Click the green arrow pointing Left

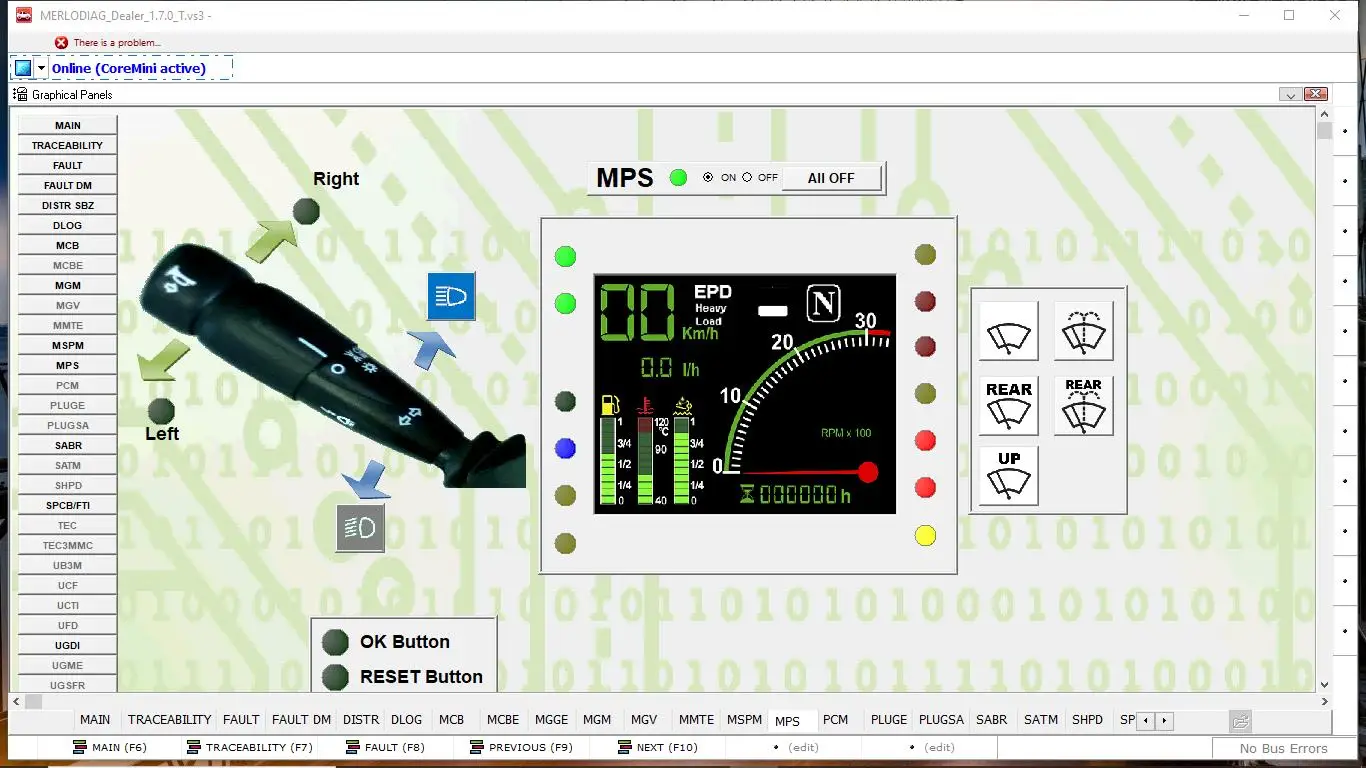click(x=163, y=360)
